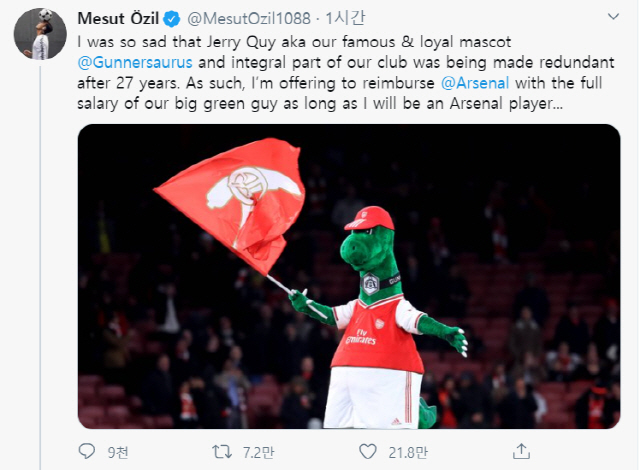Expand the tweet options chevron menu

609,19
